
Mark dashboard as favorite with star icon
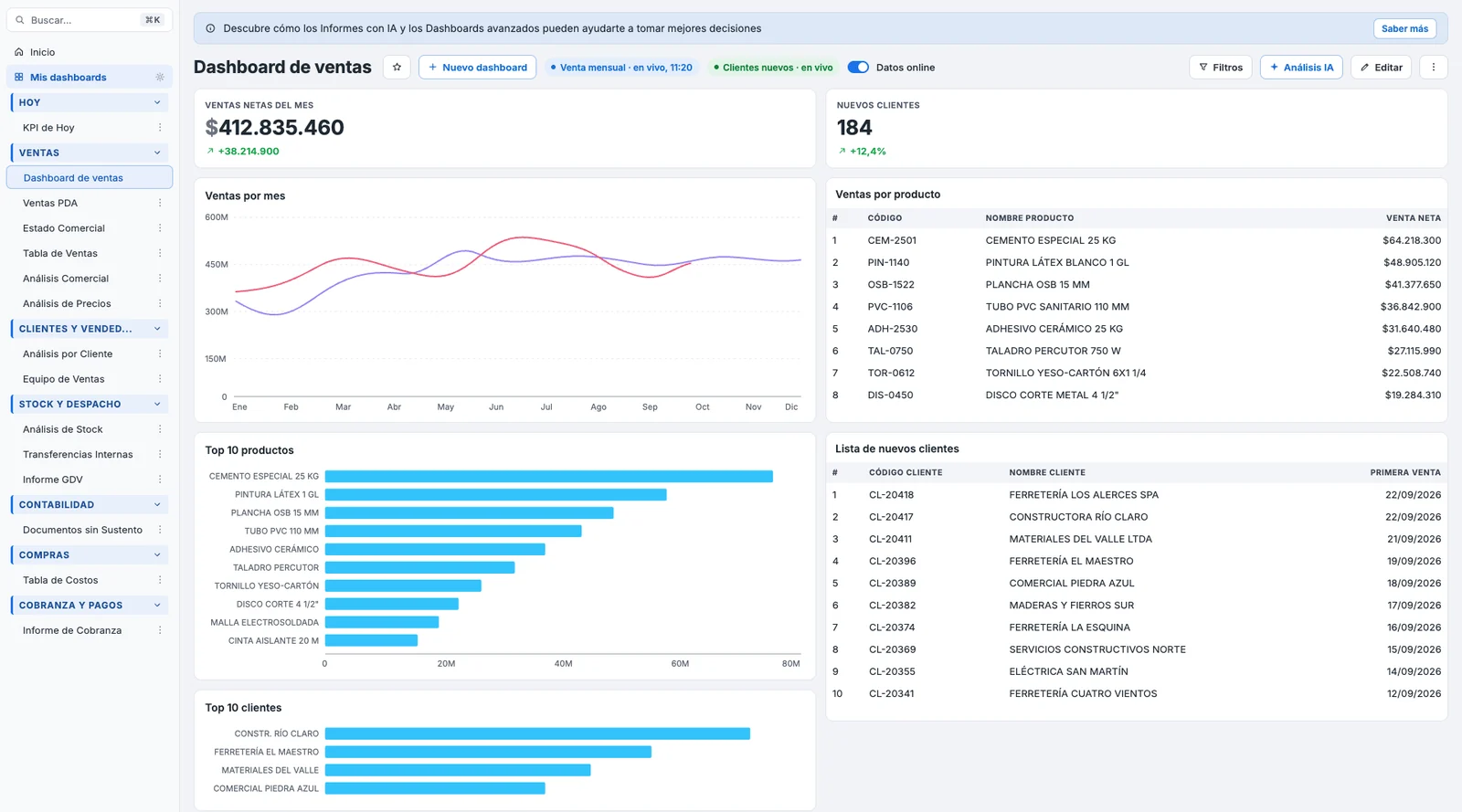coord(397,67)
